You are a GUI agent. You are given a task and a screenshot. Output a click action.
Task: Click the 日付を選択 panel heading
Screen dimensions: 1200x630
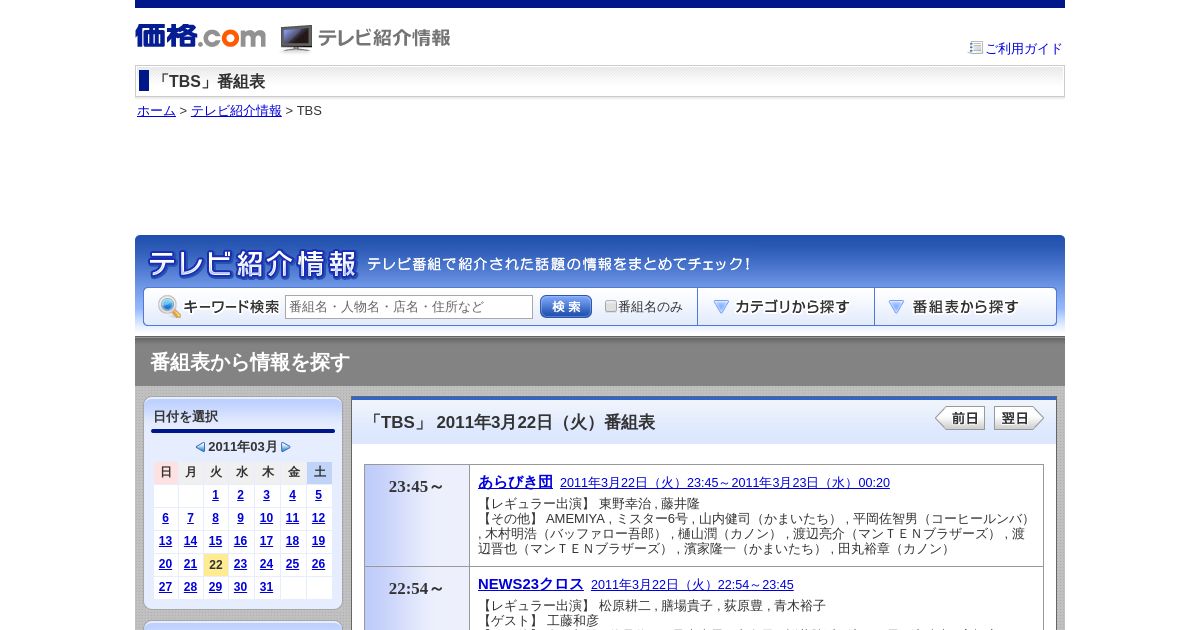pyautogui.click(x=186, y=416)
